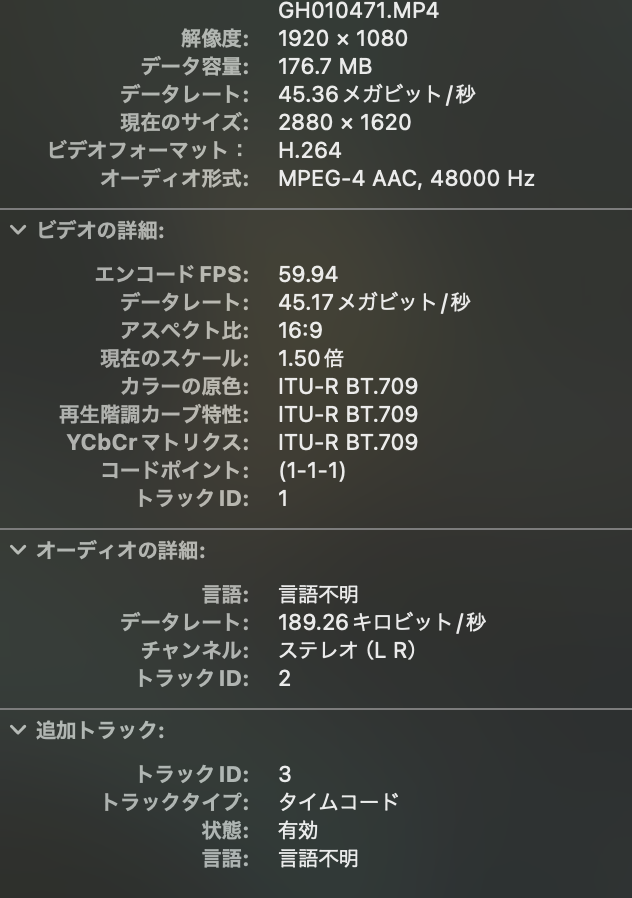Screen dimensions: 632x898
Task: Click the GH010471.MP4 file name
Action: (x=358, y=11)
